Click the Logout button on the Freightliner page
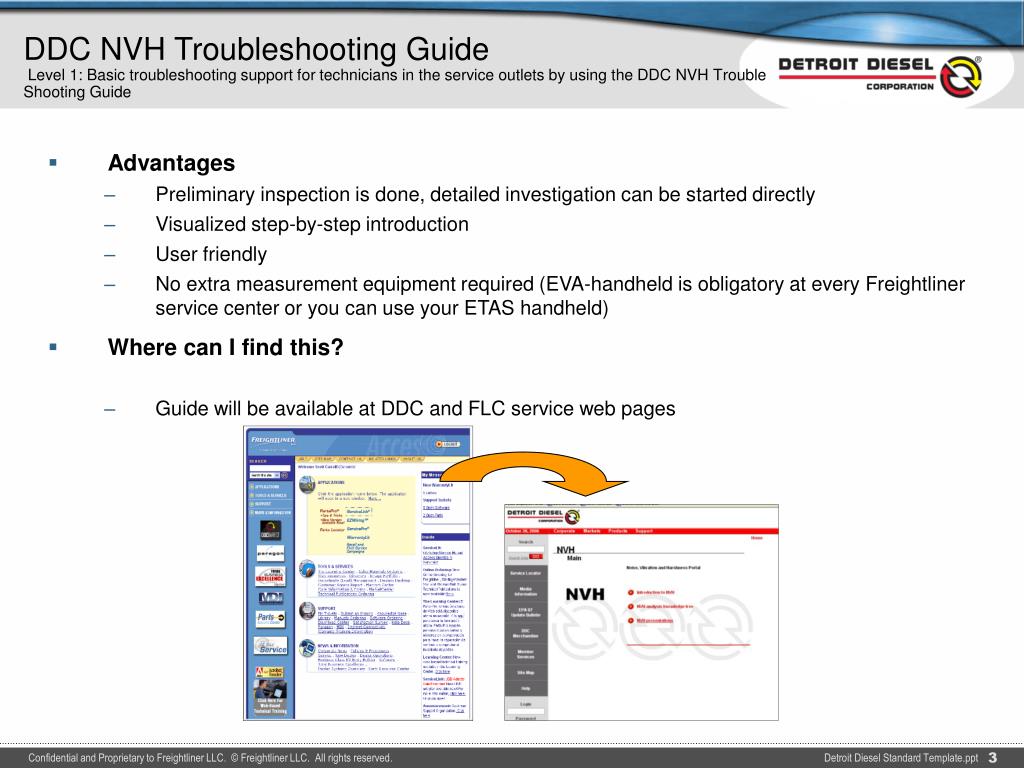The width and height of the screenshot is (1024, 768). point(447,444)
